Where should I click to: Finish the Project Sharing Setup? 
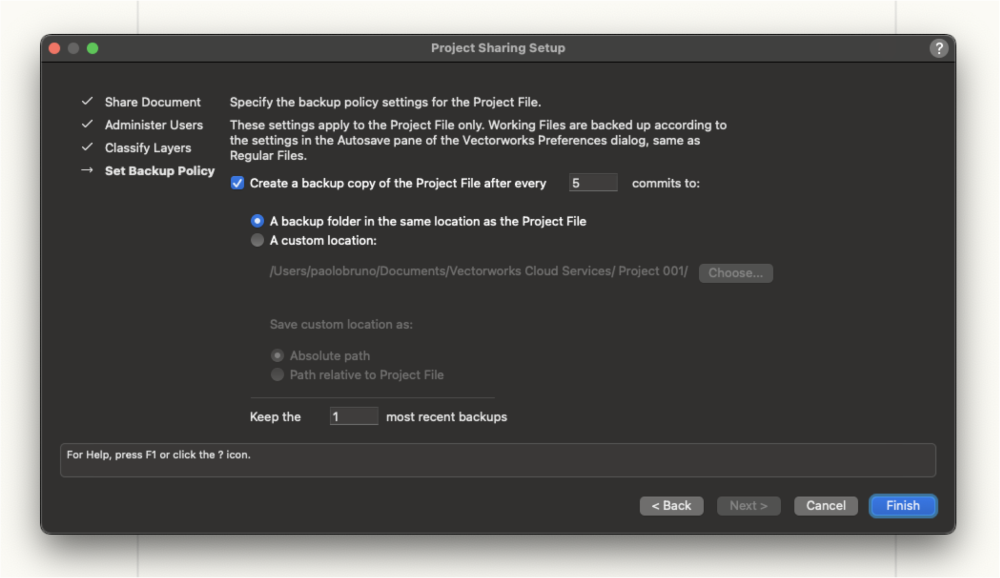(x=903, y=505)
